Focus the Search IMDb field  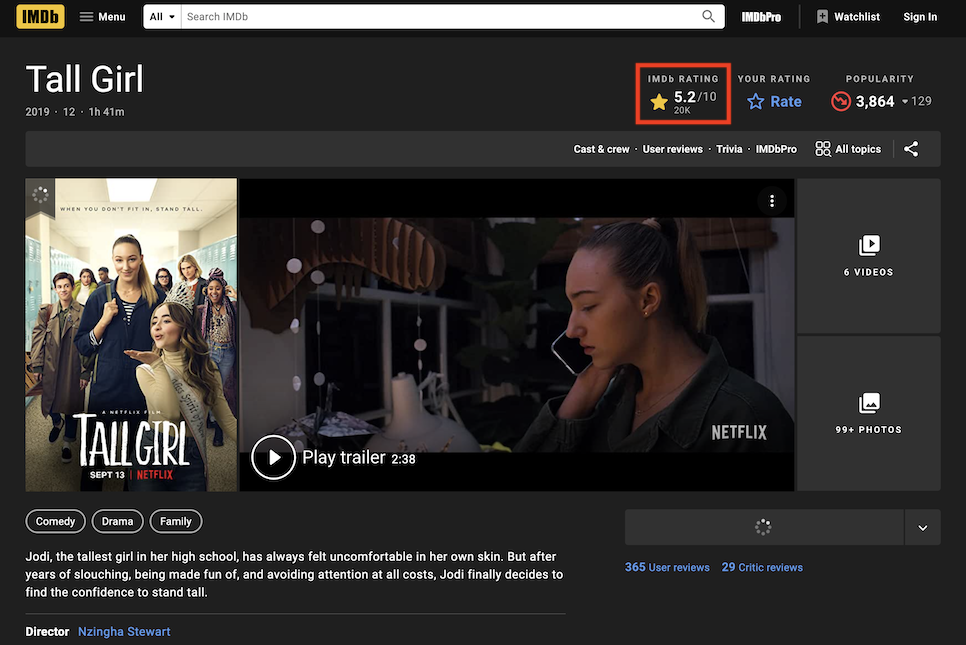[x=440, y=17]
